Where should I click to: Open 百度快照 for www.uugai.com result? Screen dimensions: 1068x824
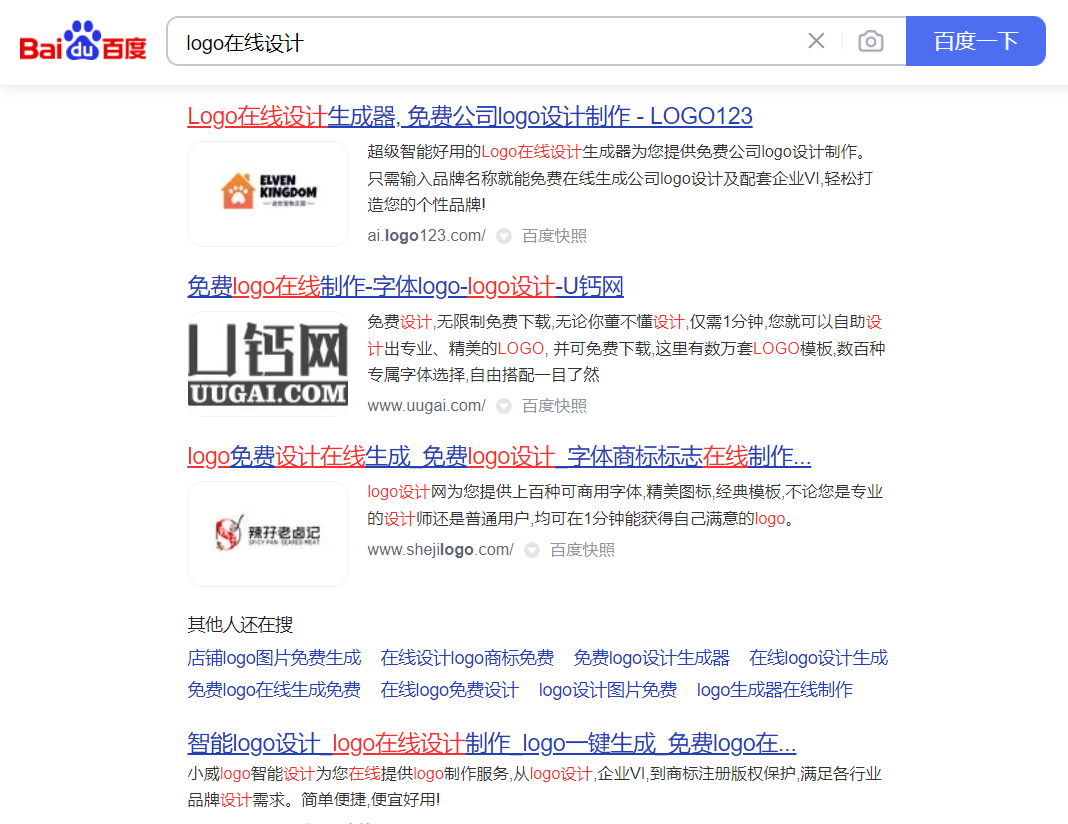(554, 406)
